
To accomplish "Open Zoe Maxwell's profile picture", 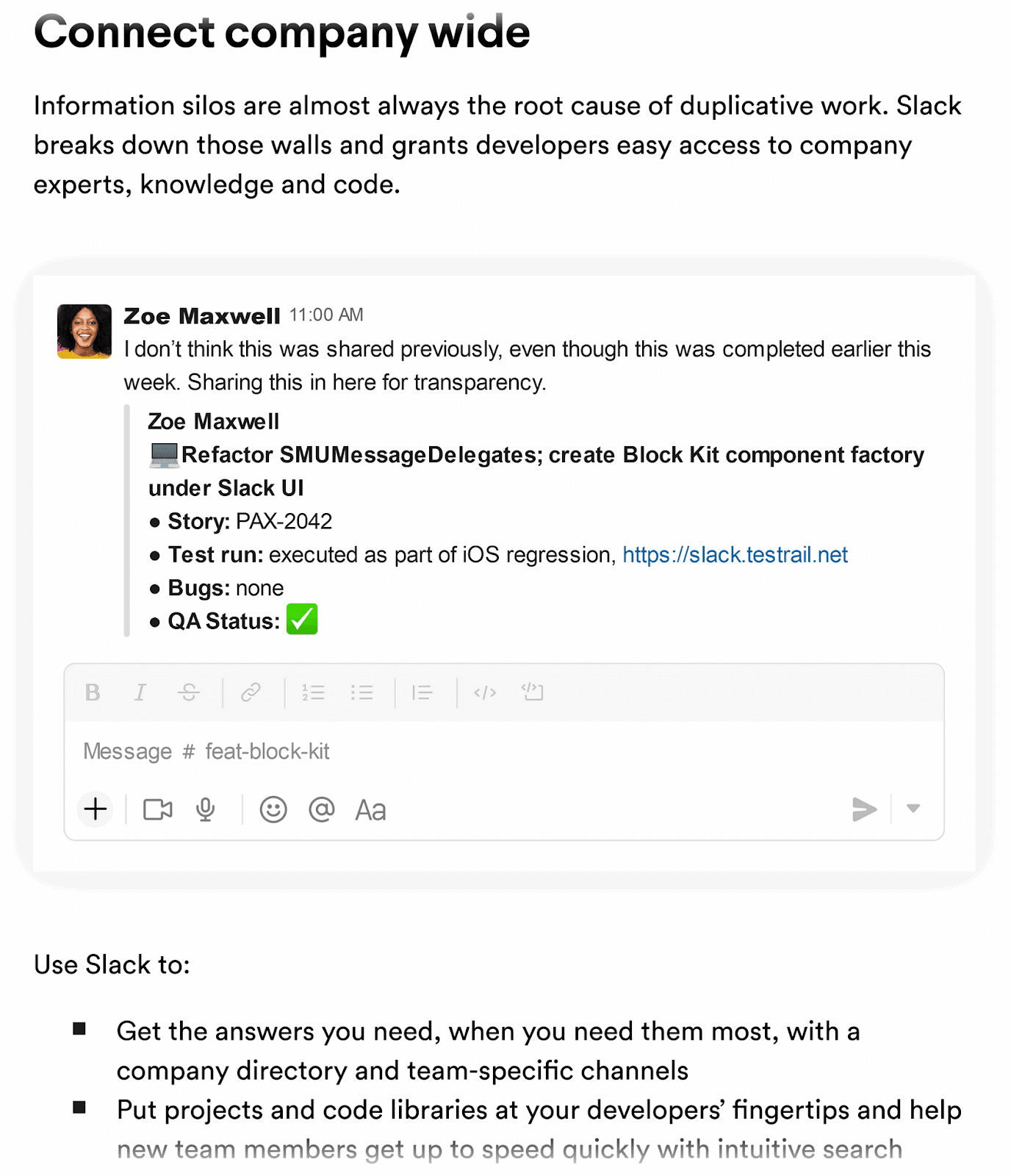I will [x=84, y=331].
